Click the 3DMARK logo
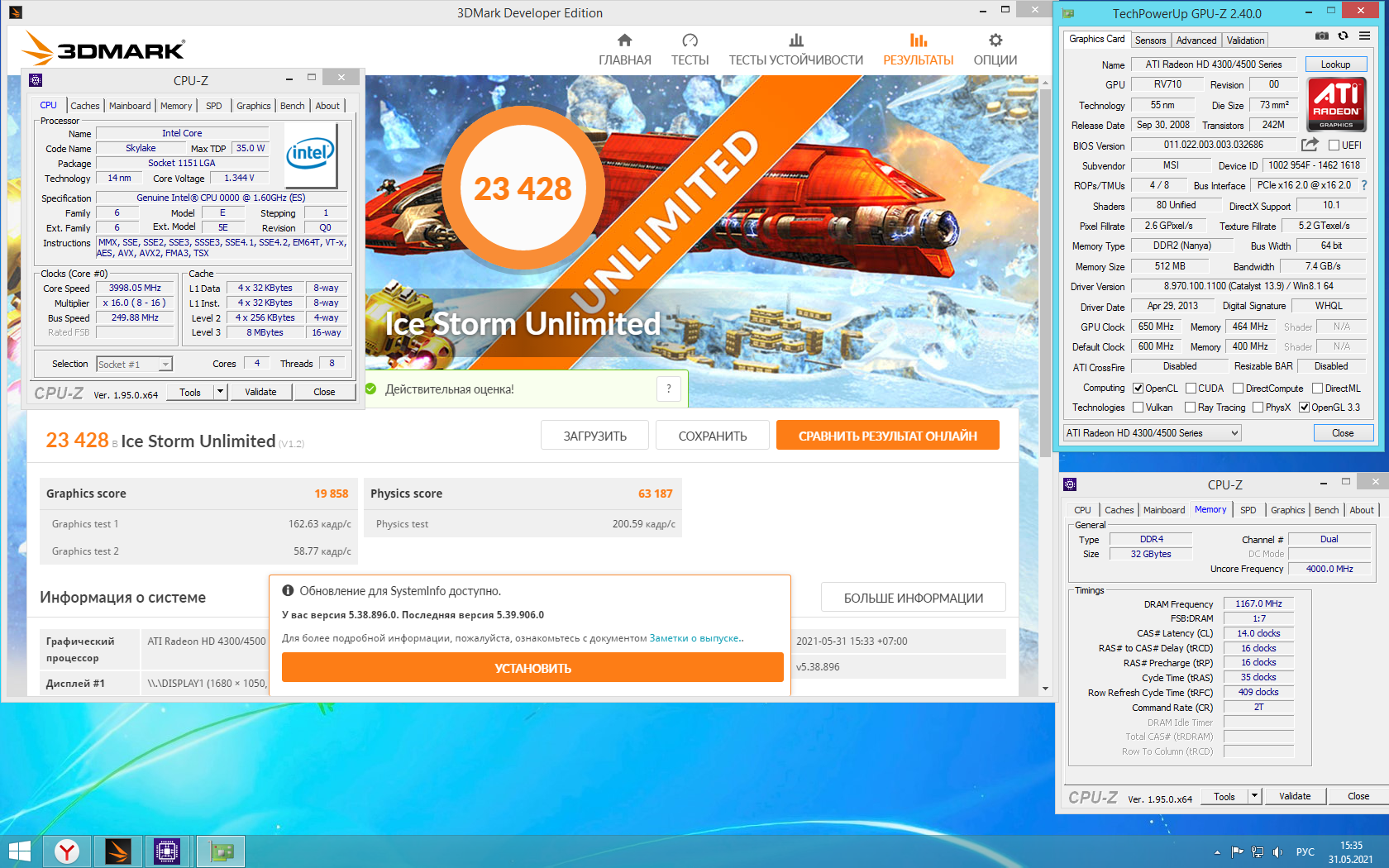This screenshot has height=868, width=1389. coord(103,48)
